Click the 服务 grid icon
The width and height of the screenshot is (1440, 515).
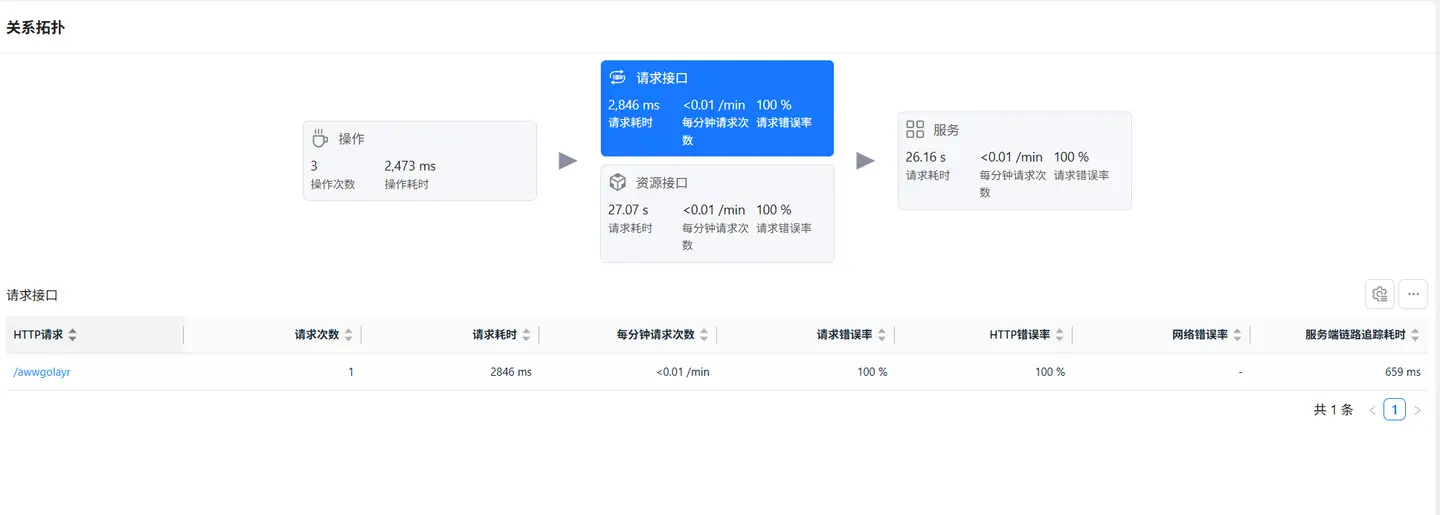[914, 129]
